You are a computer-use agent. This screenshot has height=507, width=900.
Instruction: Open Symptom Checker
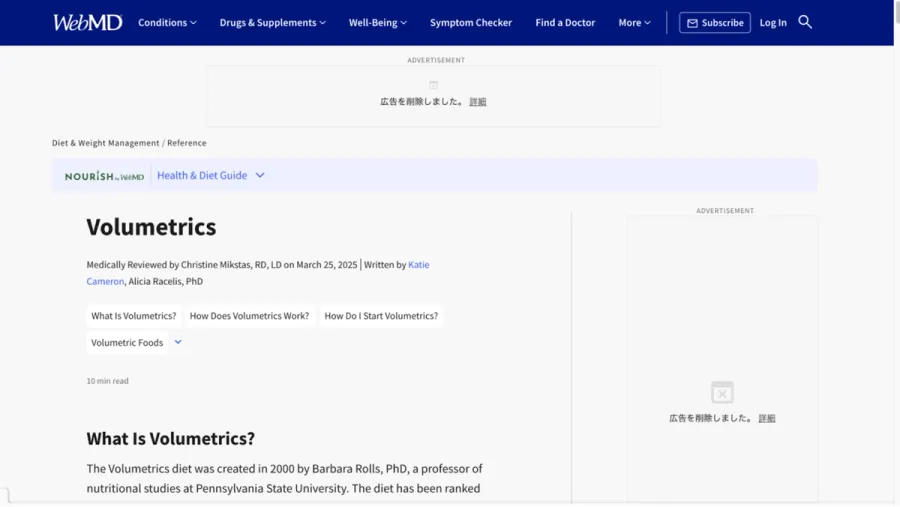[471, 22]
